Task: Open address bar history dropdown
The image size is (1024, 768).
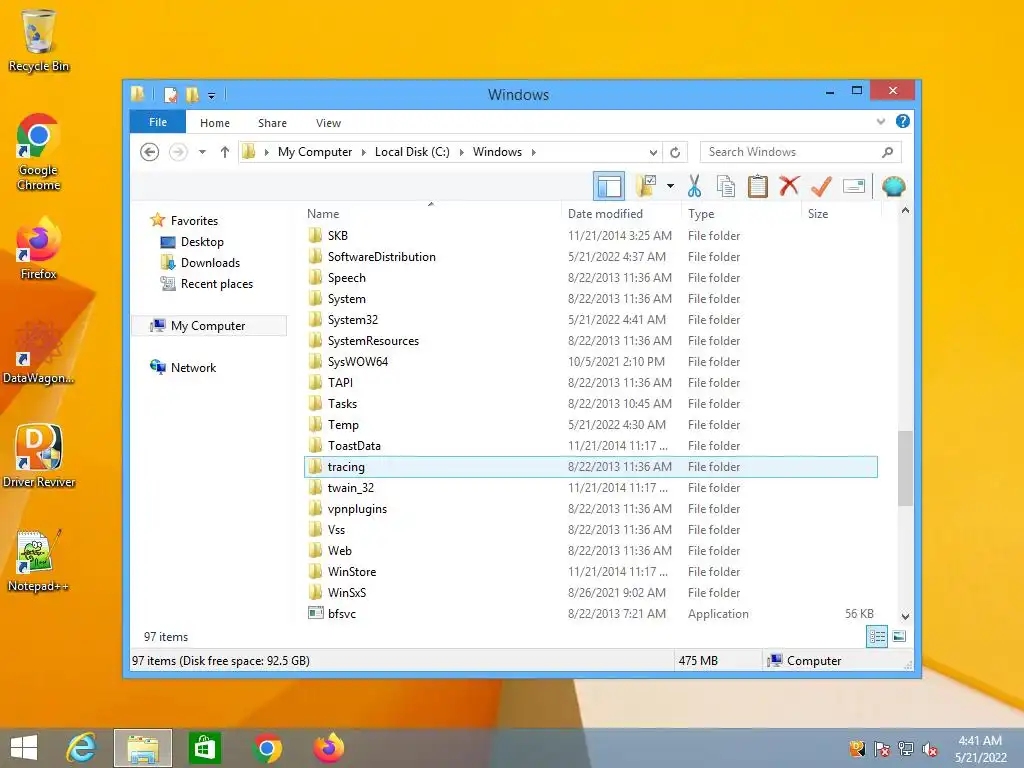Action: 653,152
